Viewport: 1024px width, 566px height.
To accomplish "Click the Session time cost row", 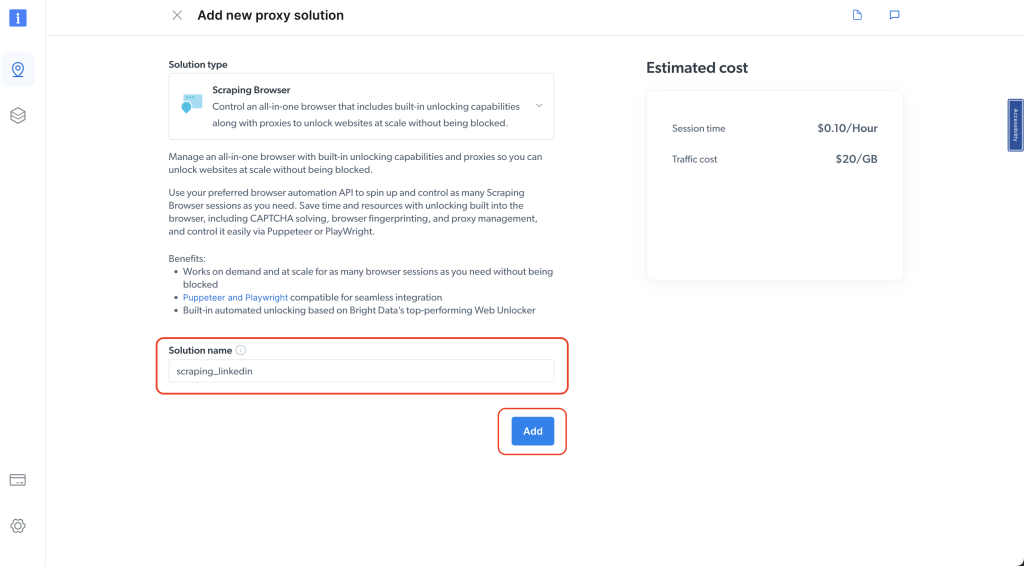I will 774,129.
